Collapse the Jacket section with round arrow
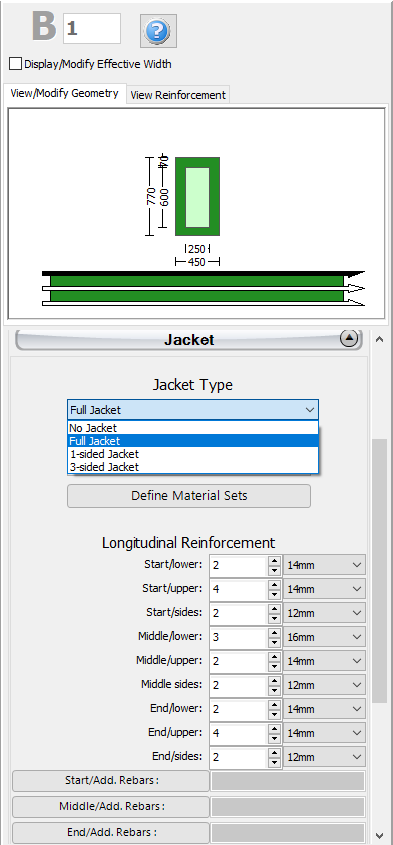Viewport: 393px width, 845px height. coord(349,339)
